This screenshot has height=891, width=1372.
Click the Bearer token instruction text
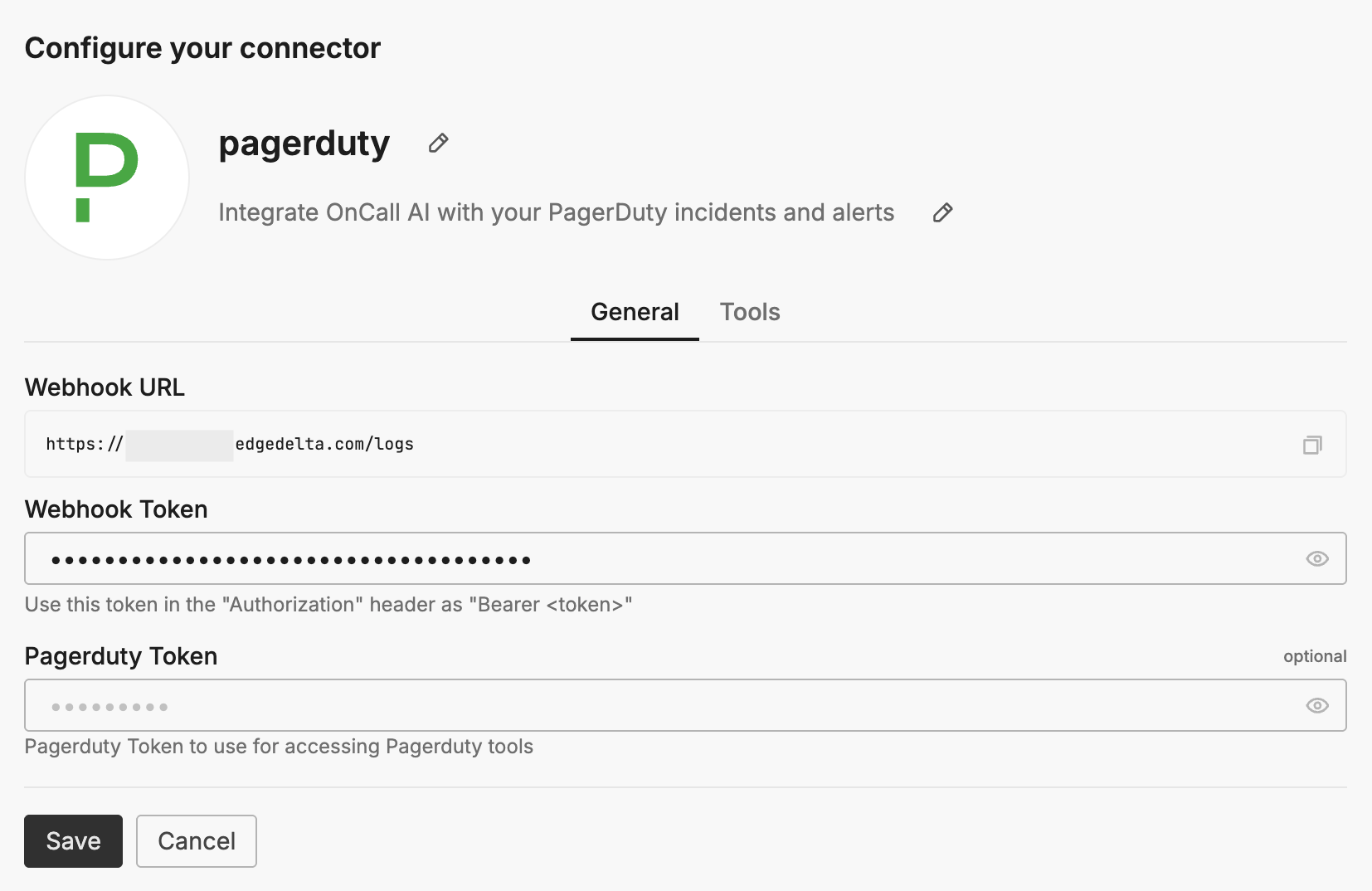(x=328, y=605)
